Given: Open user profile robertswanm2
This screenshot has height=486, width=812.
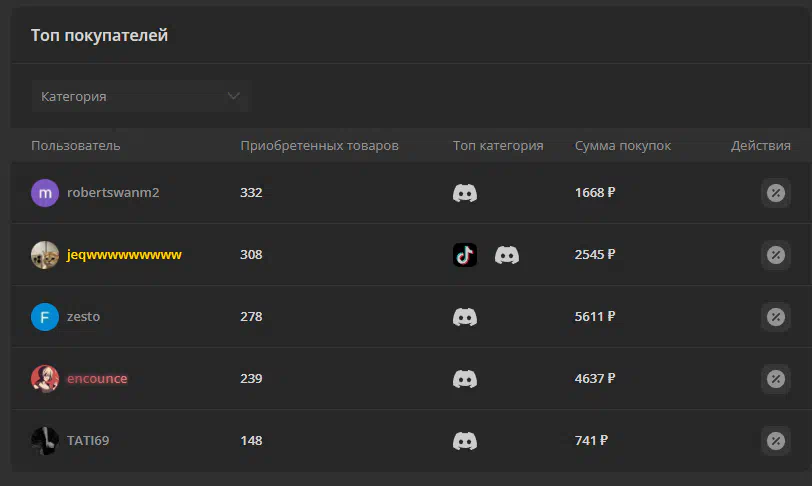Looking at the screenshot, I should [x=113, y=193].
